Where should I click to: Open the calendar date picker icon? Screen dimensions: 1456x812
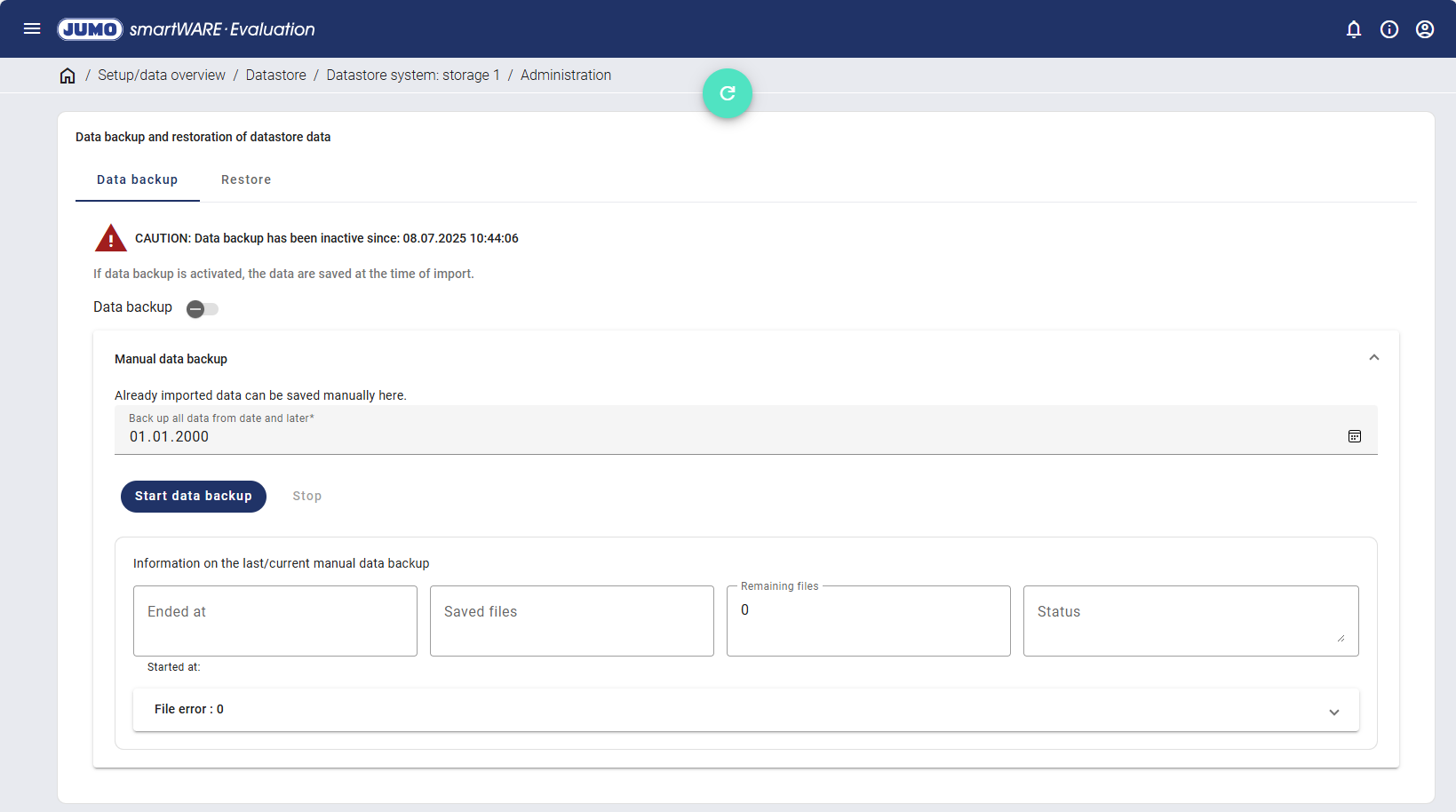pos(1354,436)
